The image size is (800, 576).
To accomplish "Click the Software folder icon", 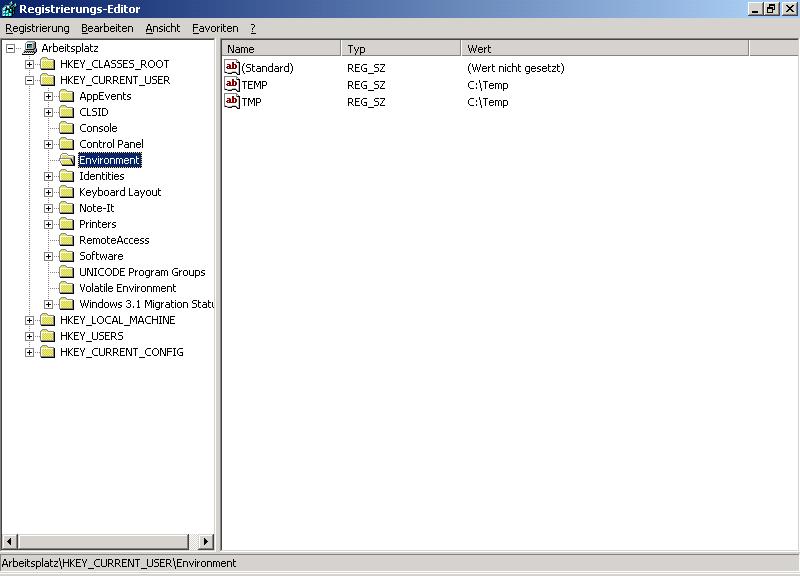I will (67, 256).
